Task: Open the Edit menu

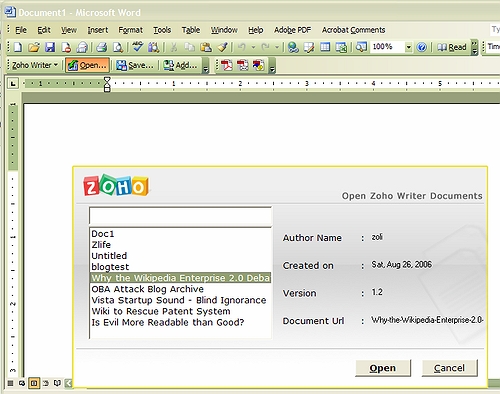Action: (x=44, y=30)
